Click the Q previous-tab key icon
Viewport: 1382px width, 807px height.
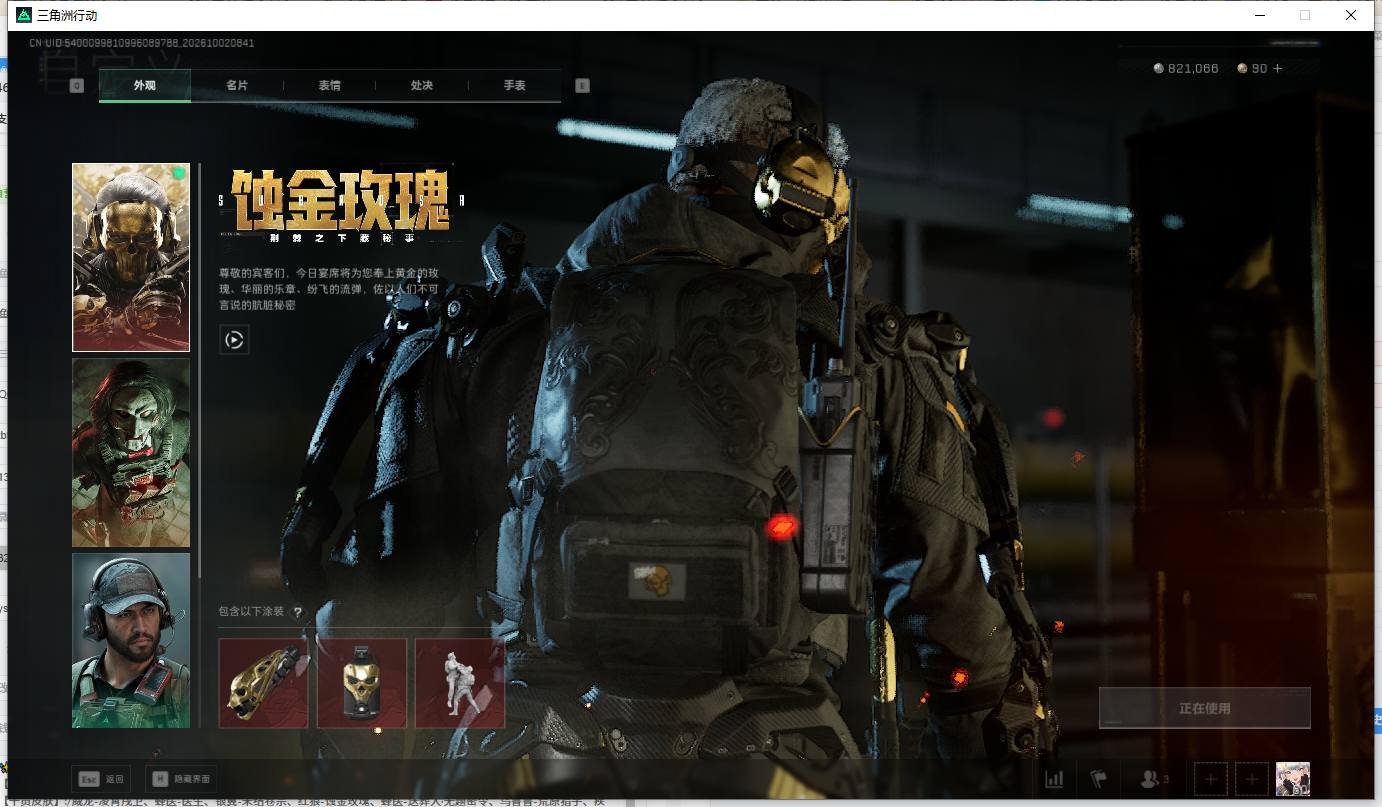point(77,86)
